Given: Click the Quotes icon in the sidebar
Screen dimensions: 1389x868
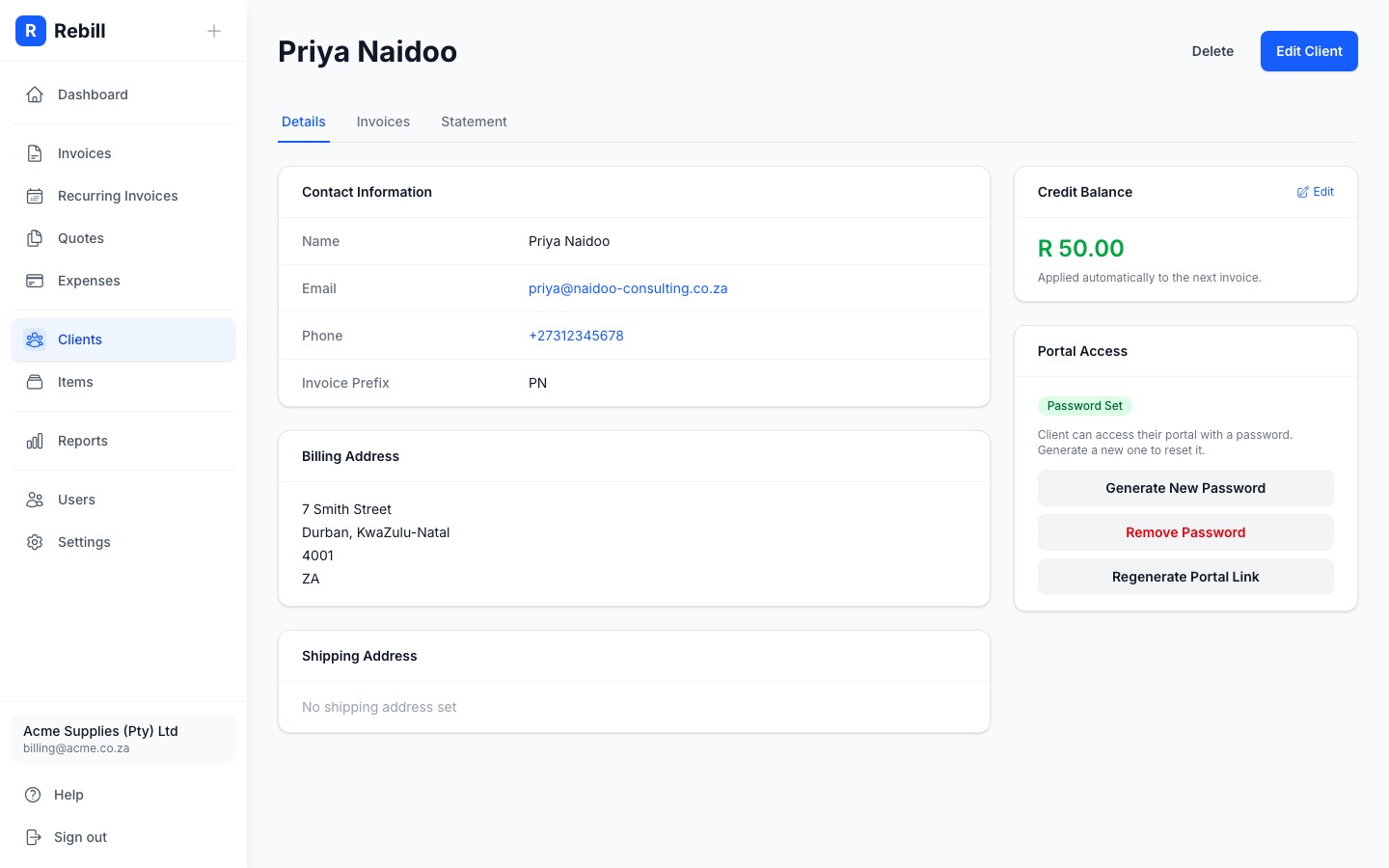Looking at the screenshot, I should tap(35, 238).
